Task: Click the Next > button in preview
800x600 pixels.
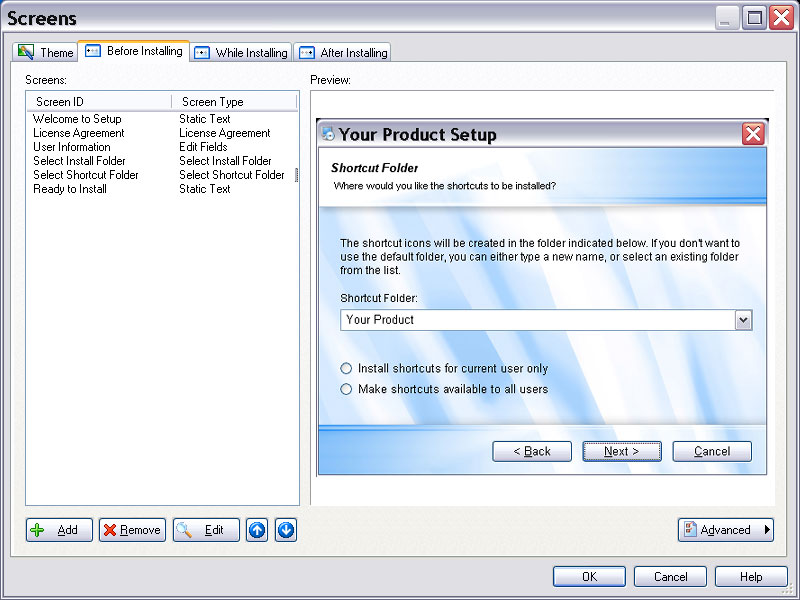Action: (622, 452)
